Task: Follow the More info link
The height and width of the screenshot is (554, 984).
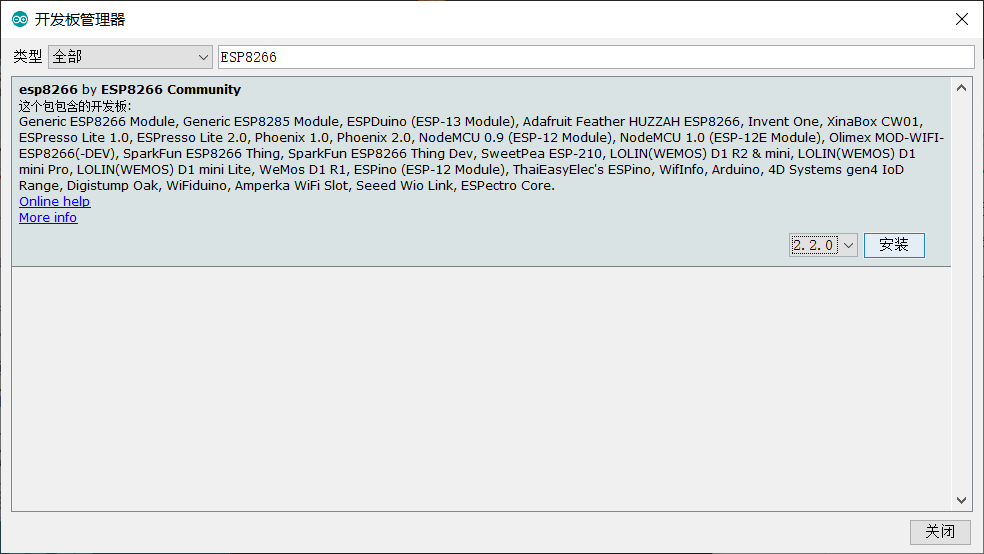Action: (48, 218)
